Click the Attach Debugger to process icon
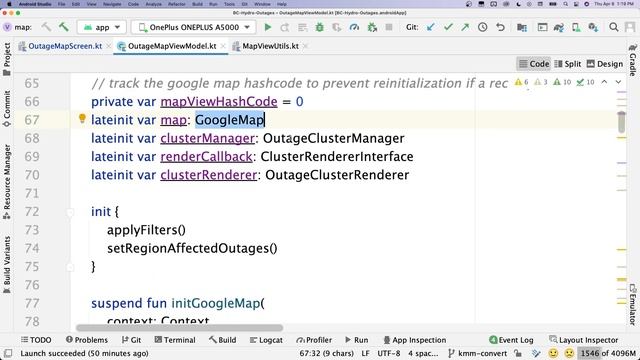 click(372, 27)
